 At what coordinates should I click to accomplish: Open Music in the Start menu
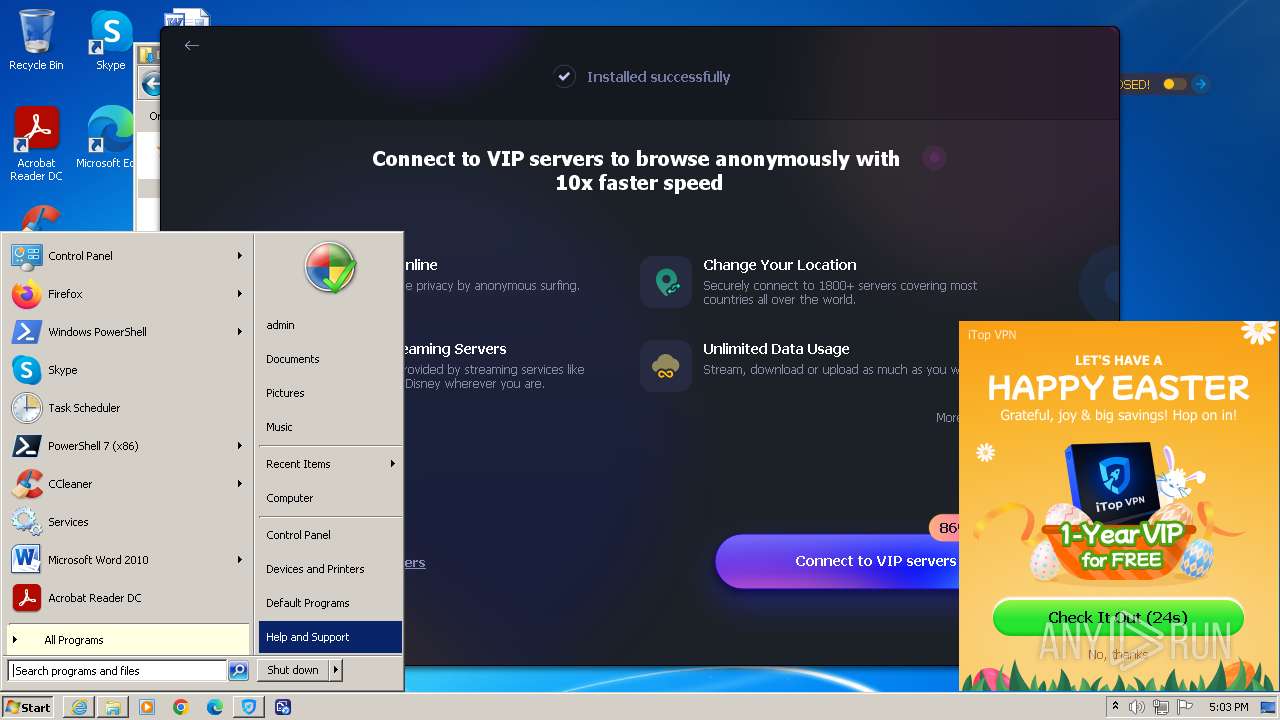pos(330,427)
